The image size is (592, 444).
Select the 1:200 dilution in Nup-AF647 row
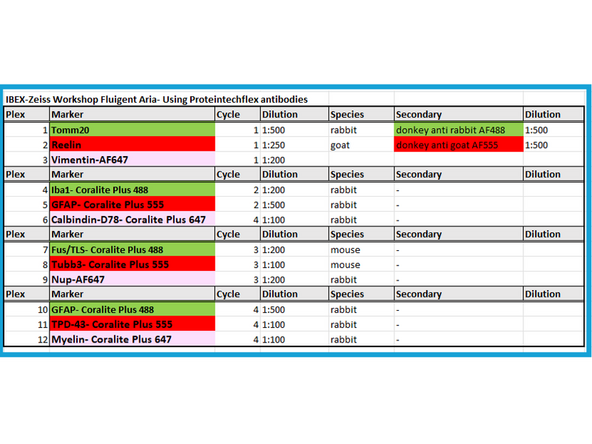pos(294,279)
